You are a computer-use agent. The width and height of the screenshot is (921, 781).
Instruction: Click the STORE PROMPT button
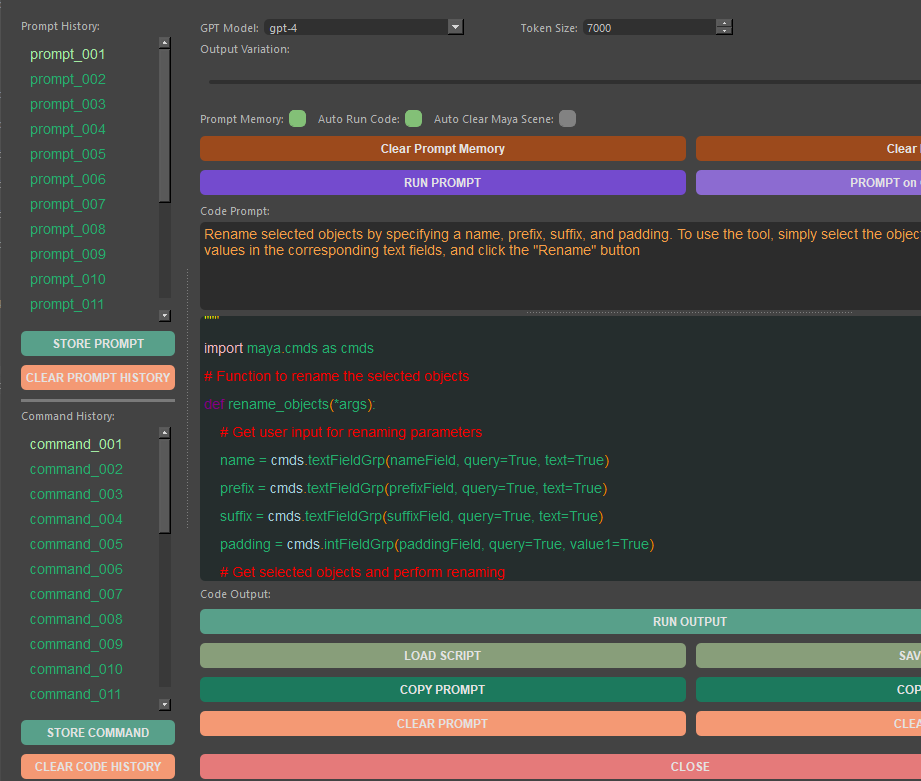[98, 344]
